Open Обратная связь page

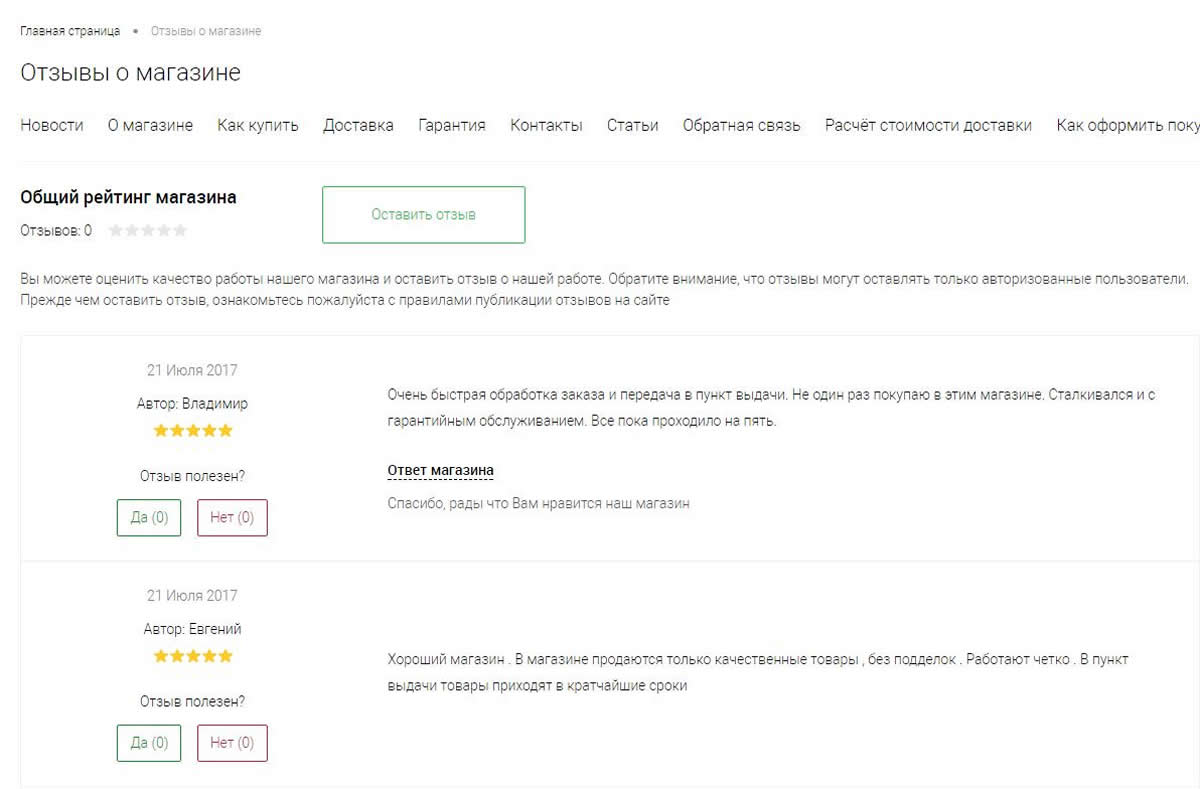(741, 125)
